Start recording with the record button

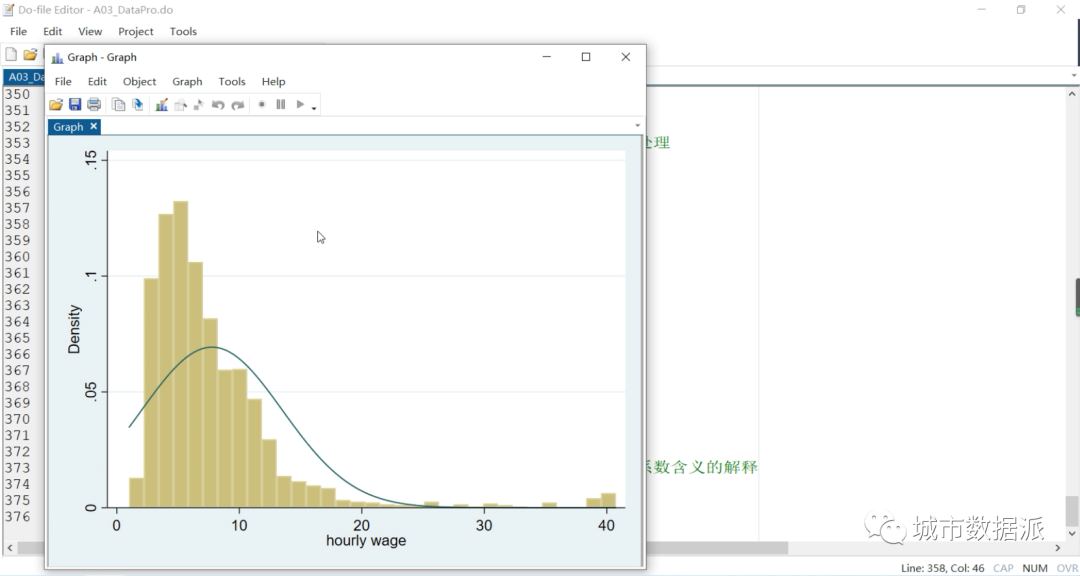pyautogui.click(x=262, y=105)
